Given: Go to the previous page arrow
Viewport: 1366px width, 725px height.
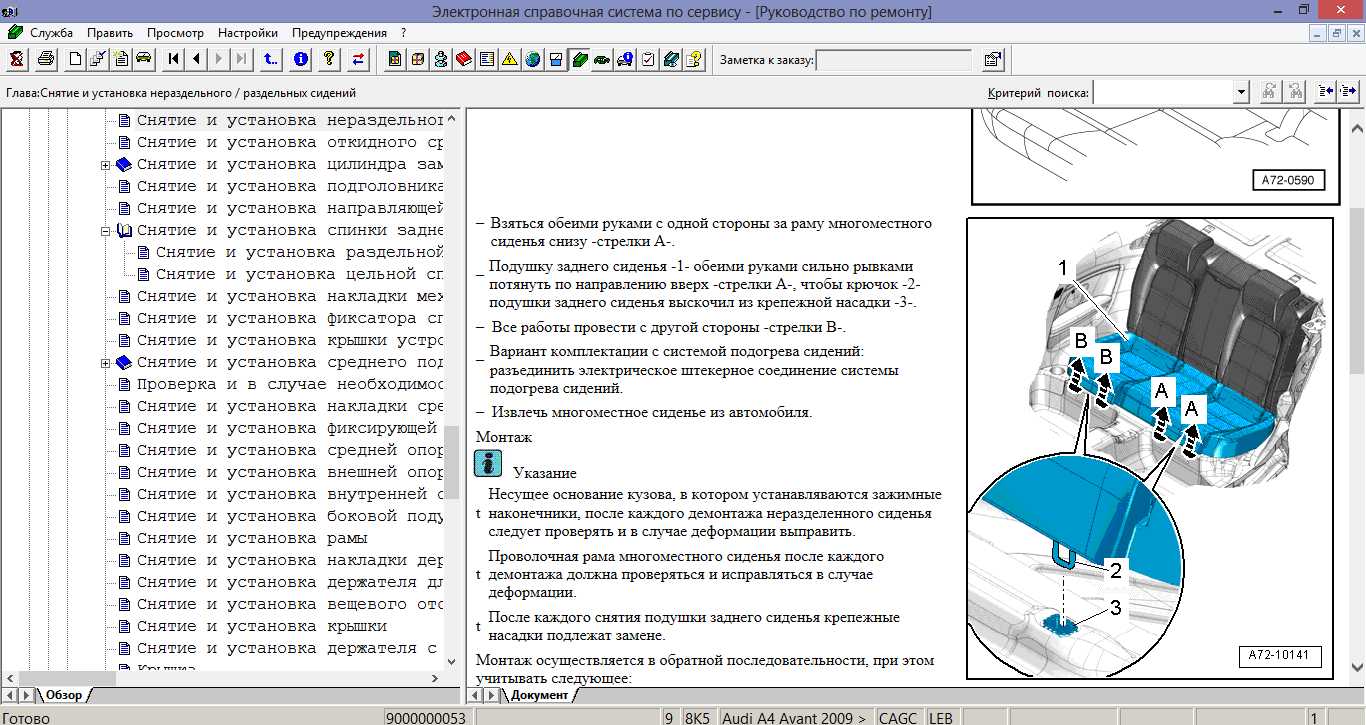Looking at the screenshot, I should 197,59.
